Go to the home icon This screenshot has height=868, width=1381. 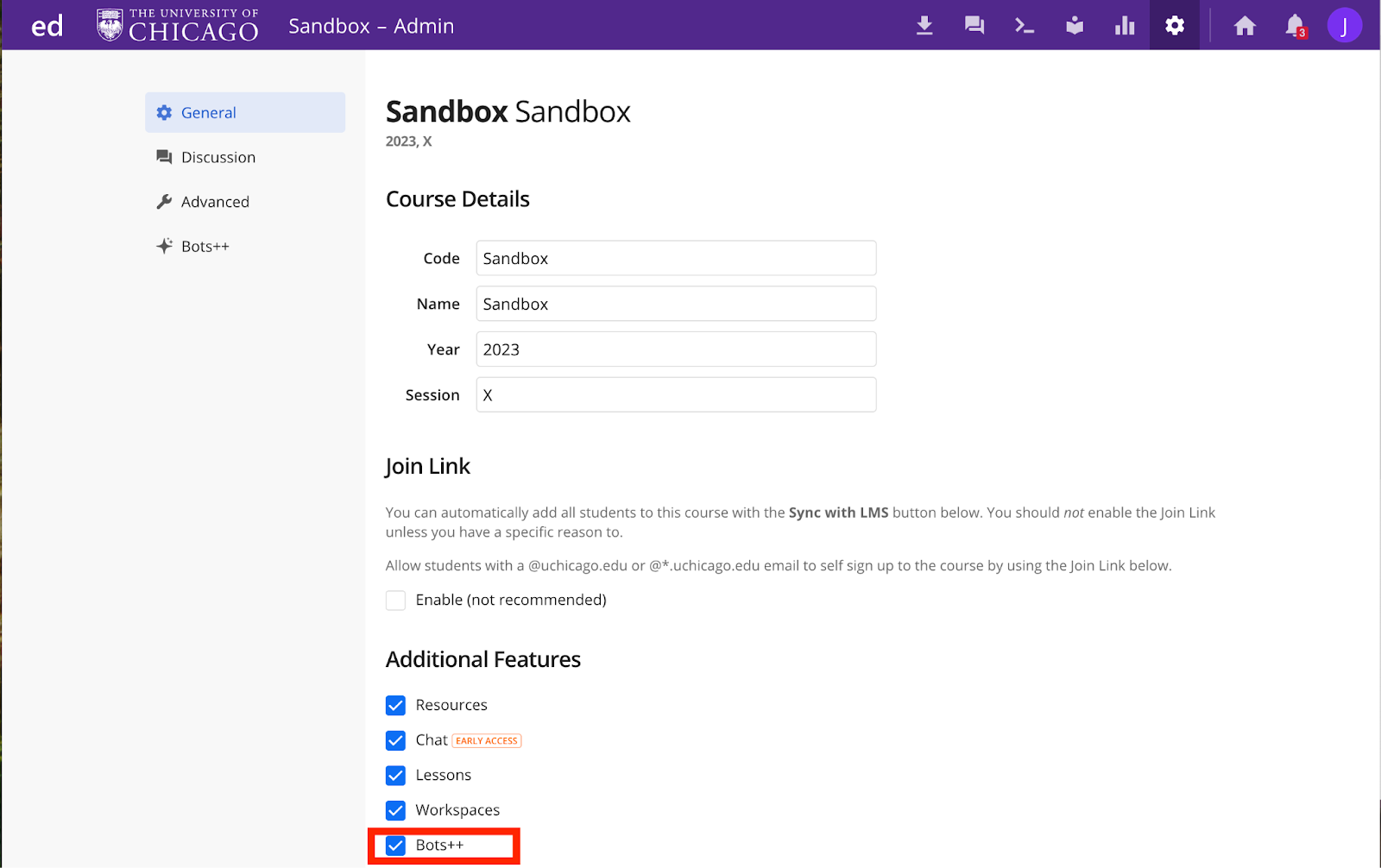[x=1245, y=26]
